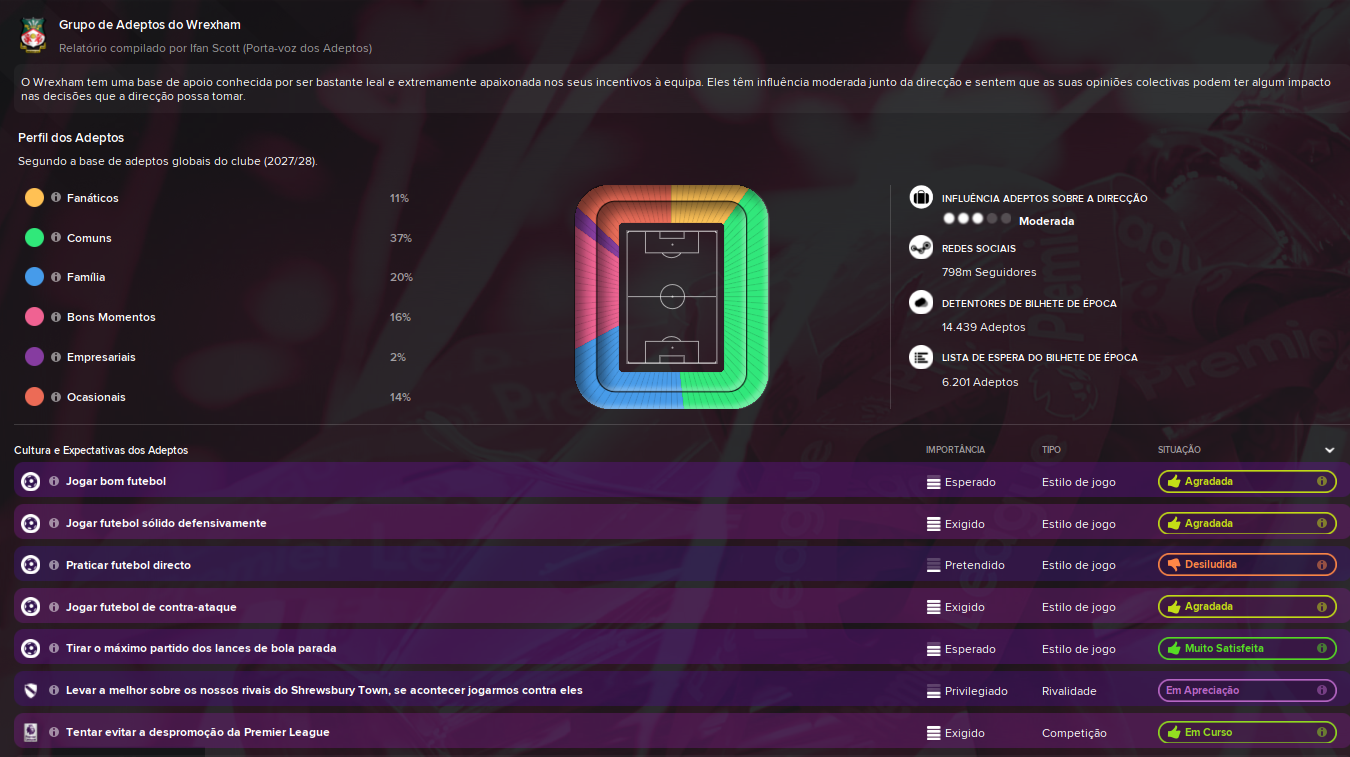Click the info icon beside Empresariais
This screenshot has width=1350, height=757.
tap(56, 357)
